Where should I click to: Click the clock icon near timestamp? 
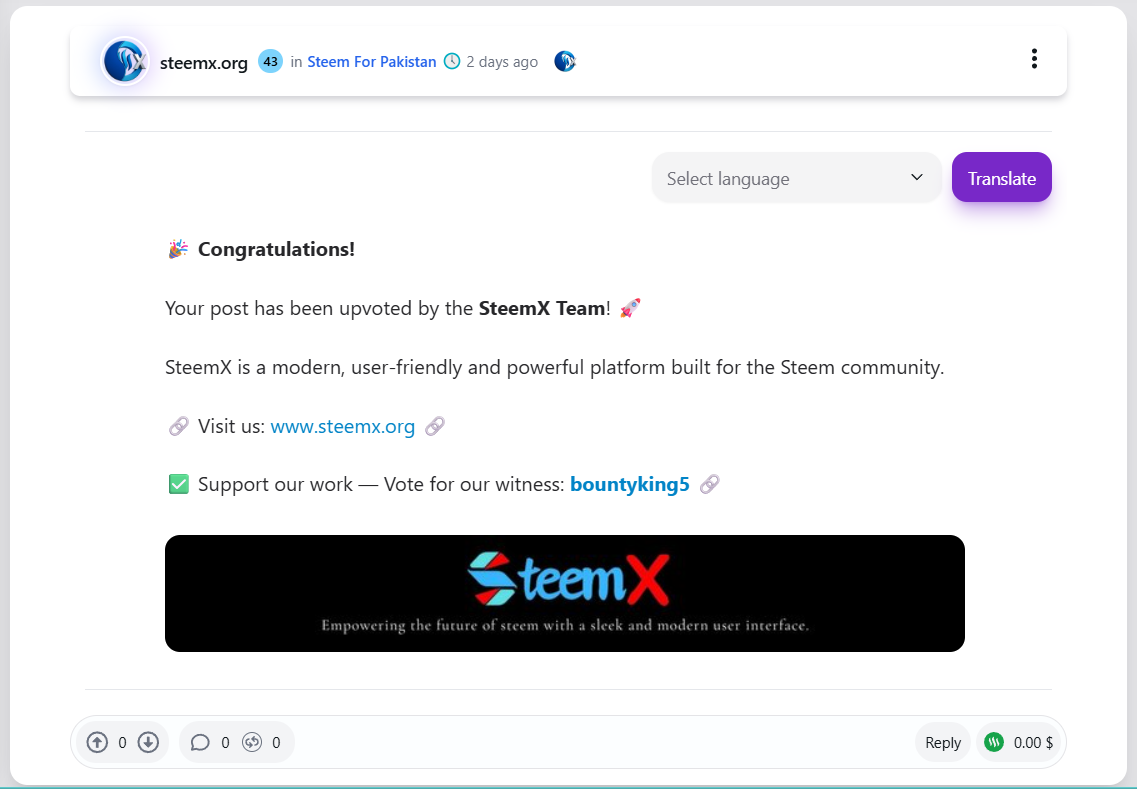click(x=452, y=62)
